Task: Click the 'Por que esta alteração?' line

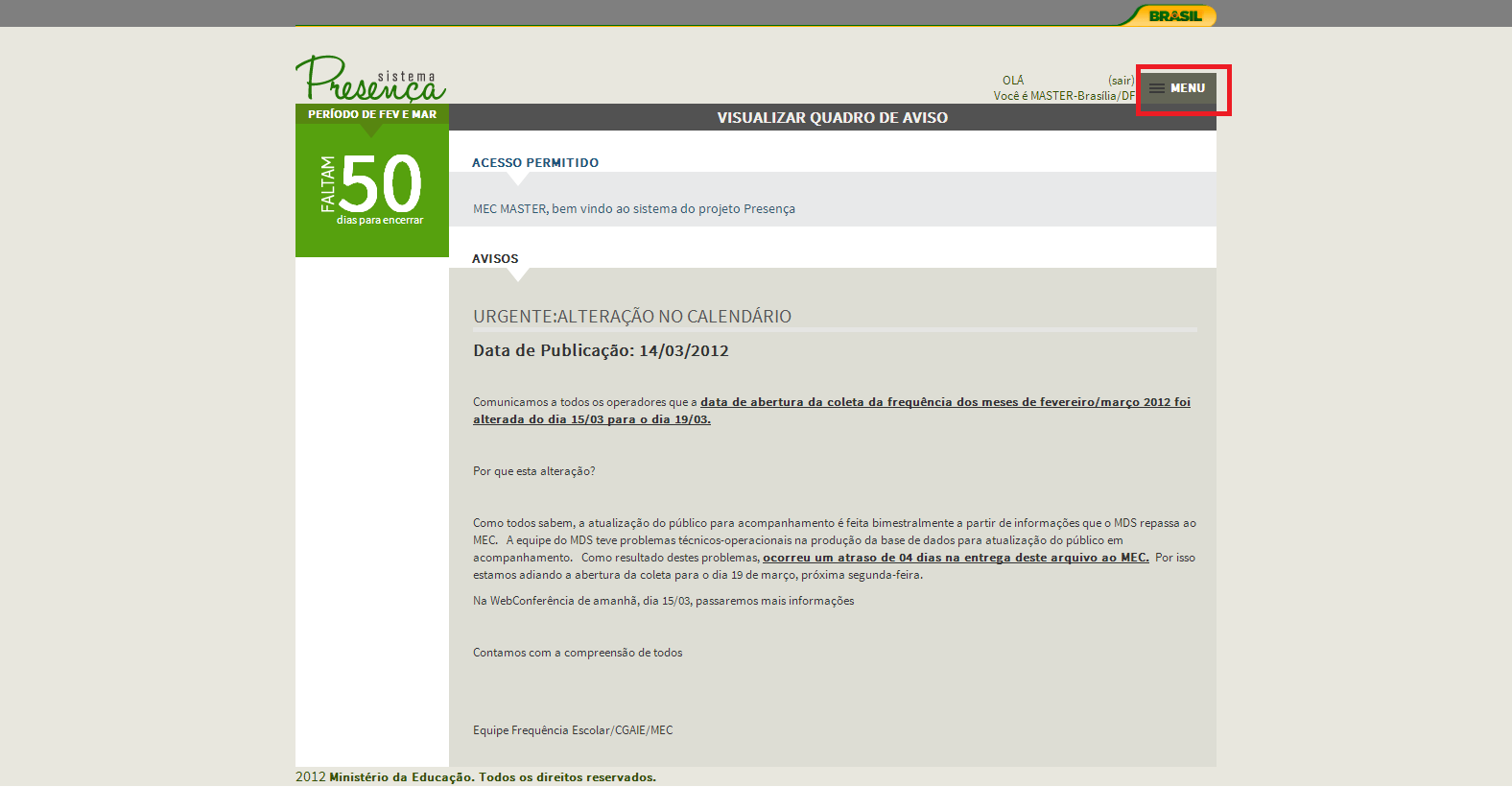Action: [x=534, y=471]
